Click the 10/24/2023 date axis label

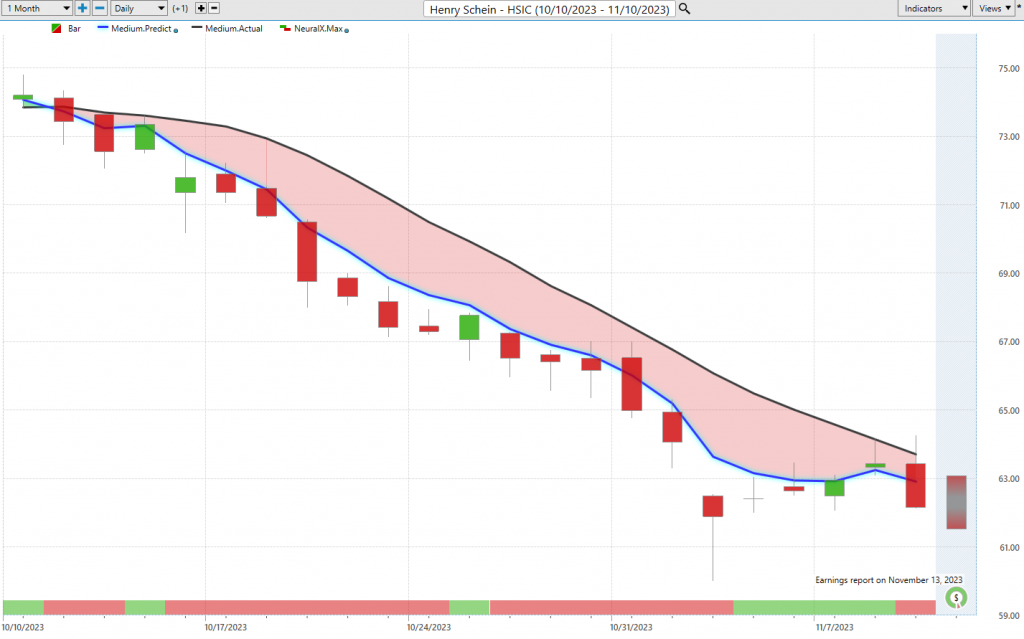[428, 627]
